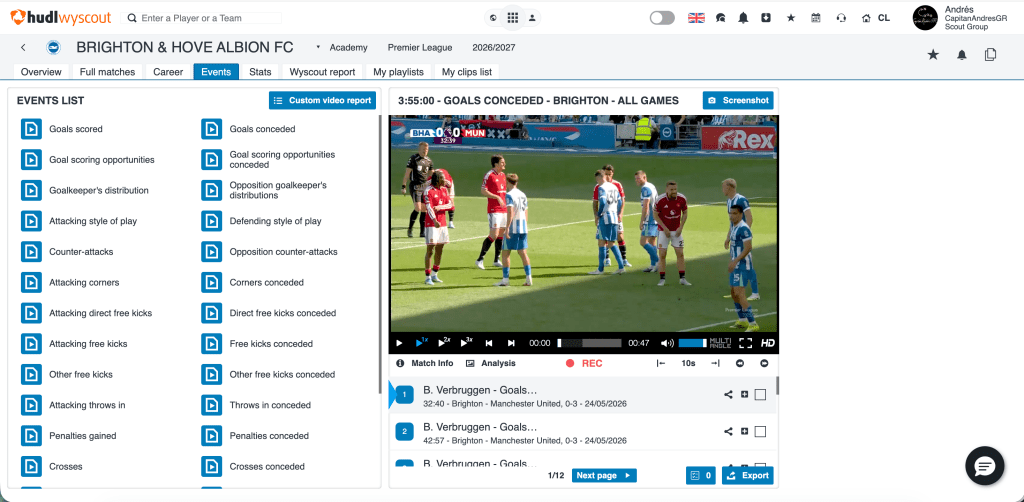Viewport: 1024px width, 502px height.
Task: Take a Screenshot of the video
Action: click(738, 101)
